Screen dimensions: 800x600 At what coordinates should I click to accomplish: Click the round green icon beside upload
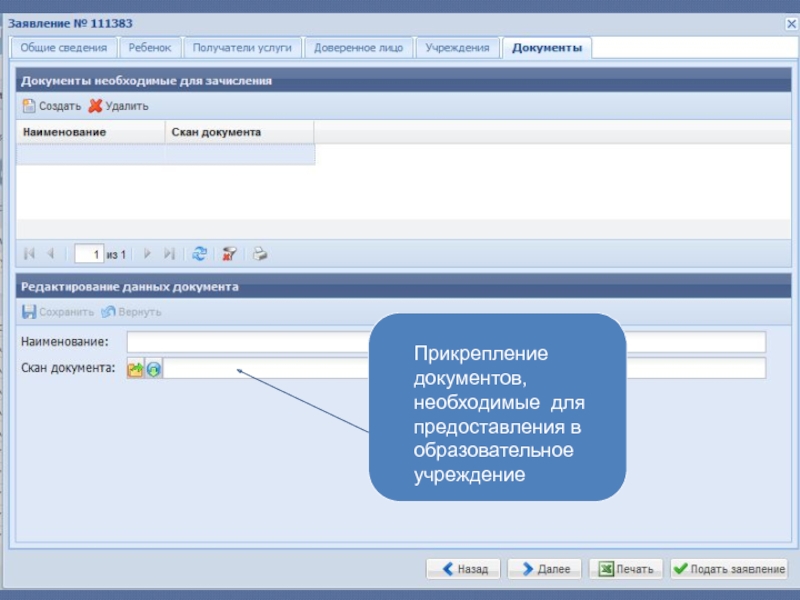click(x=153, y=369)
